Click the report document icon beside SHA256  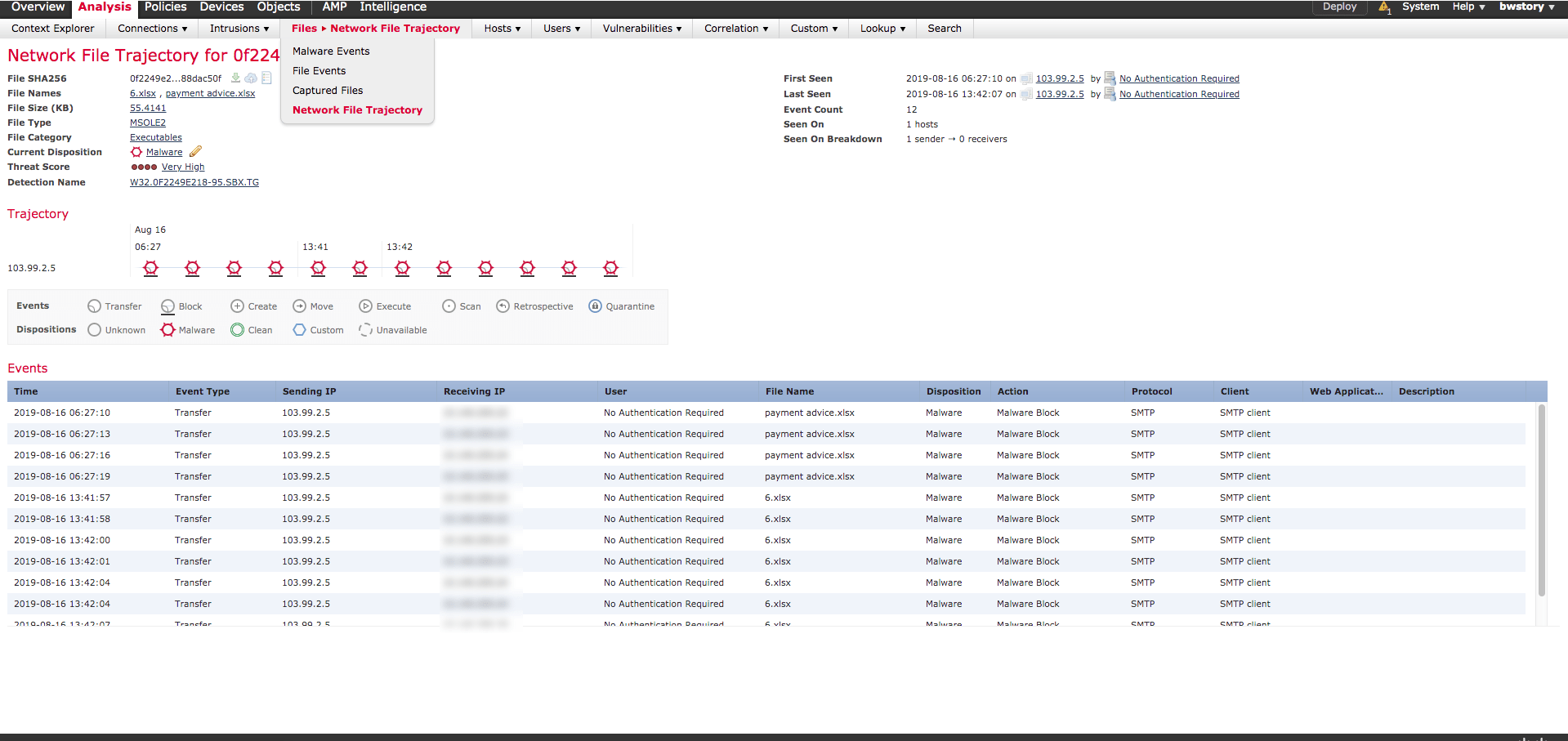coord(266,78)
